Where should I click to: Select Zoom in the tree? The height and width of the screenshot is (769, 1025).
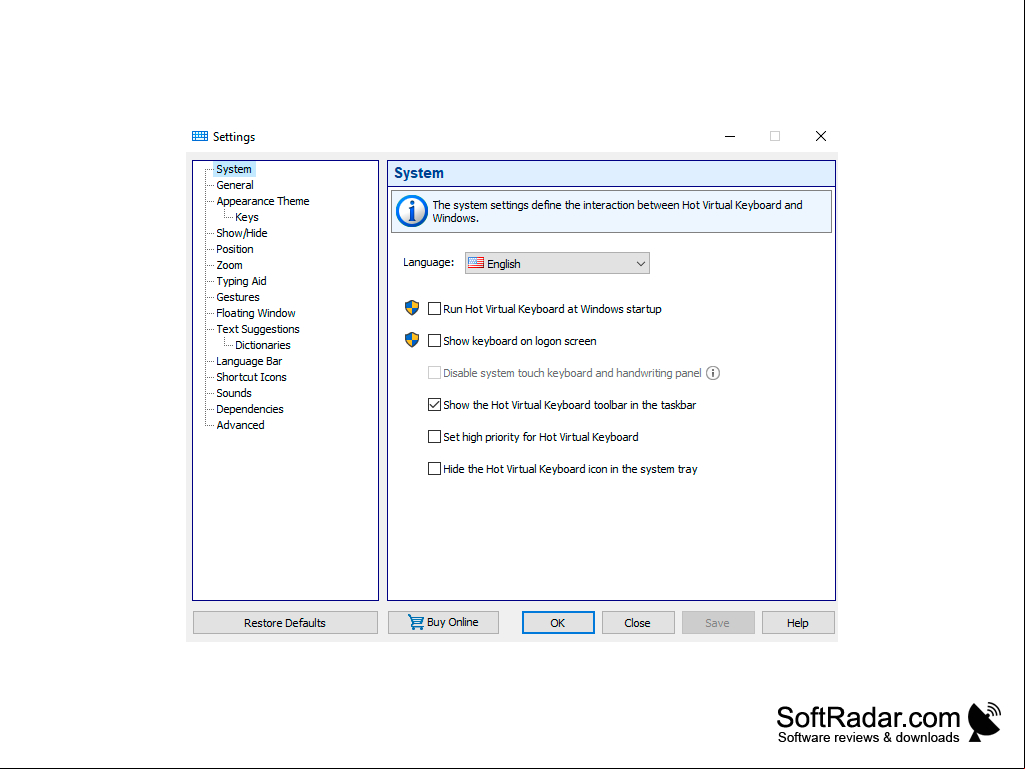tap(229, 265)
